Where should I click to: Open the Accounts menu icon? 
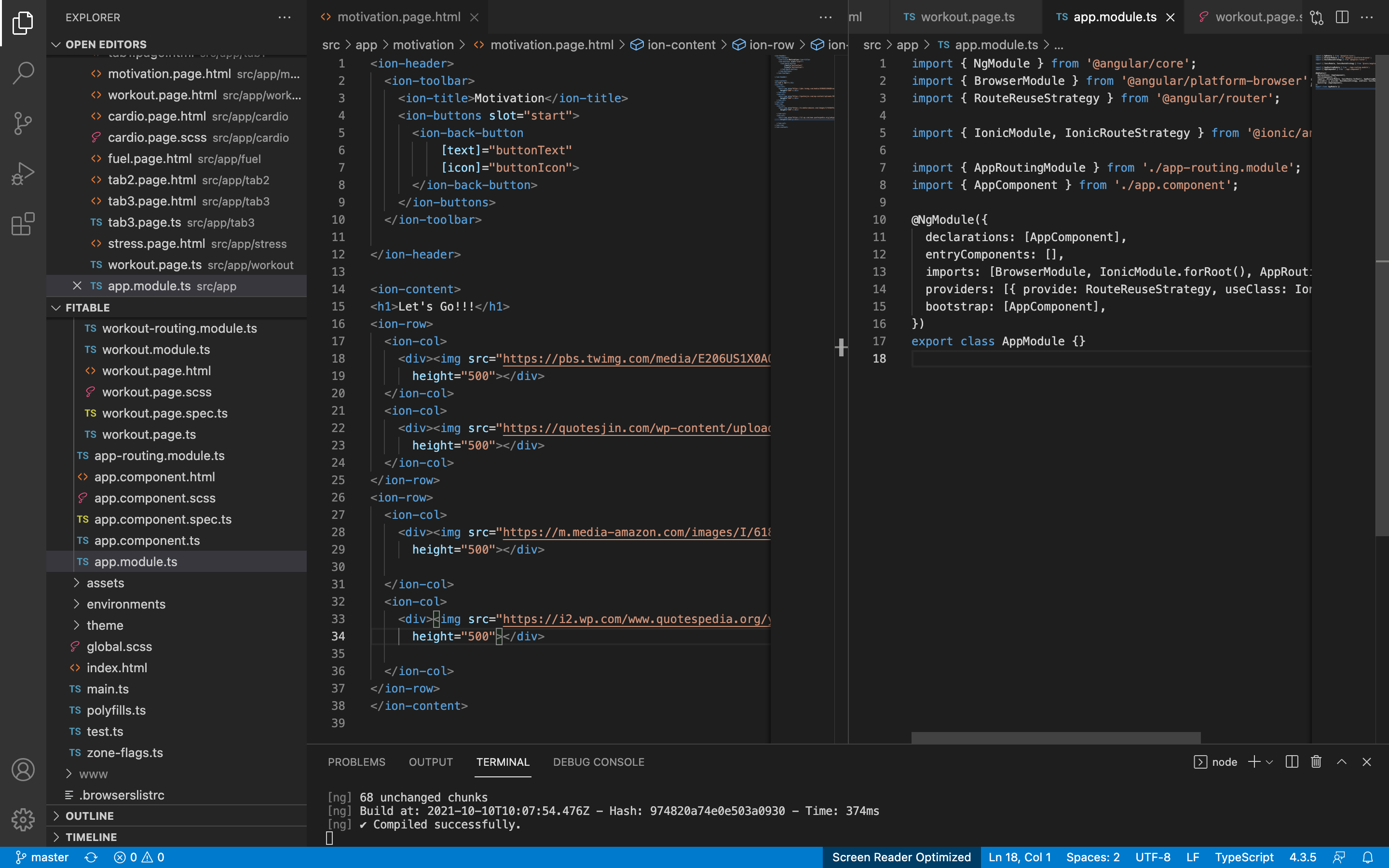[23, 770]
